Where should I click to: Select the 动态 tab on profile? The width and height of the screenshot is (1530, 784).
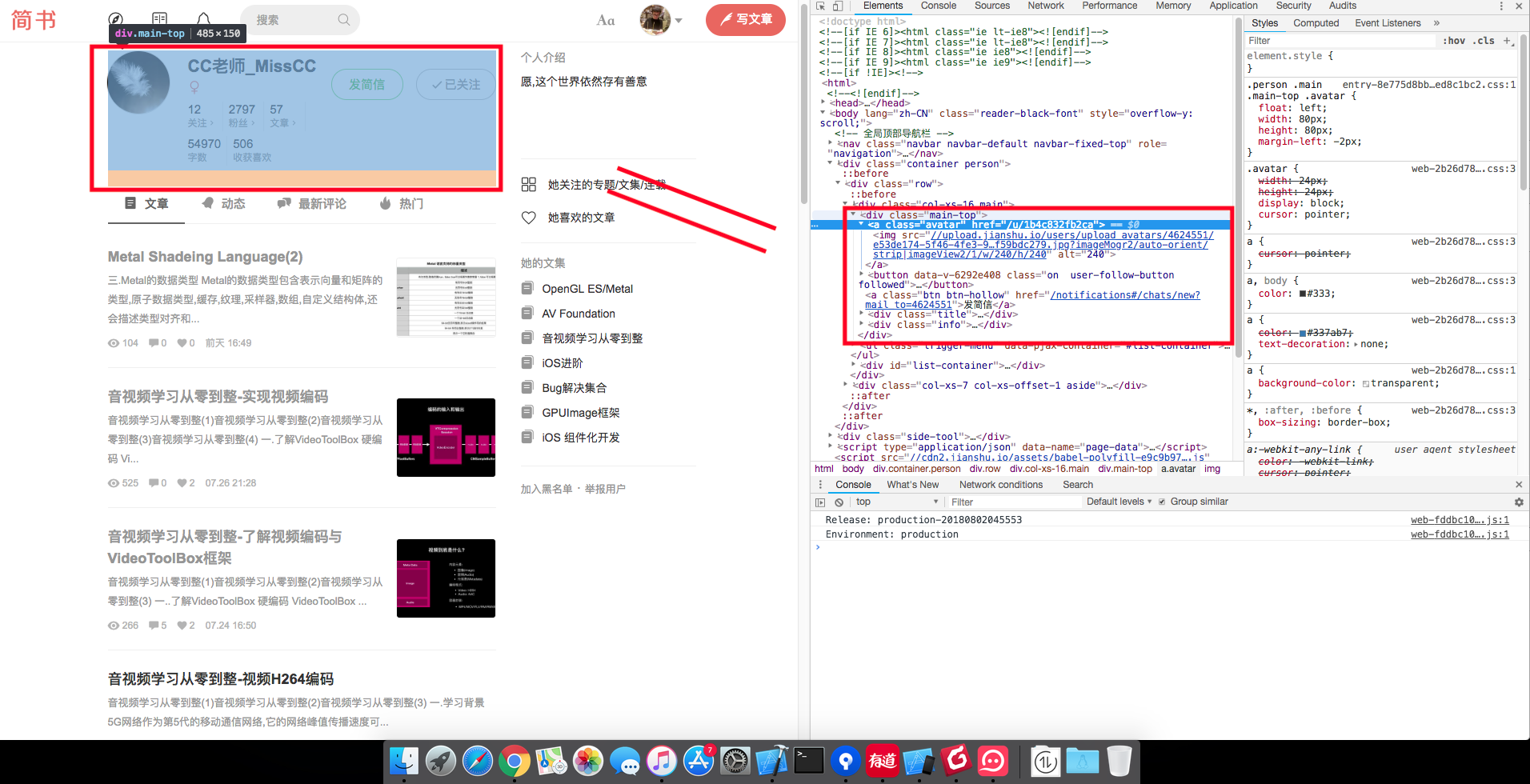pyautogui.click(x=224, y=204)
